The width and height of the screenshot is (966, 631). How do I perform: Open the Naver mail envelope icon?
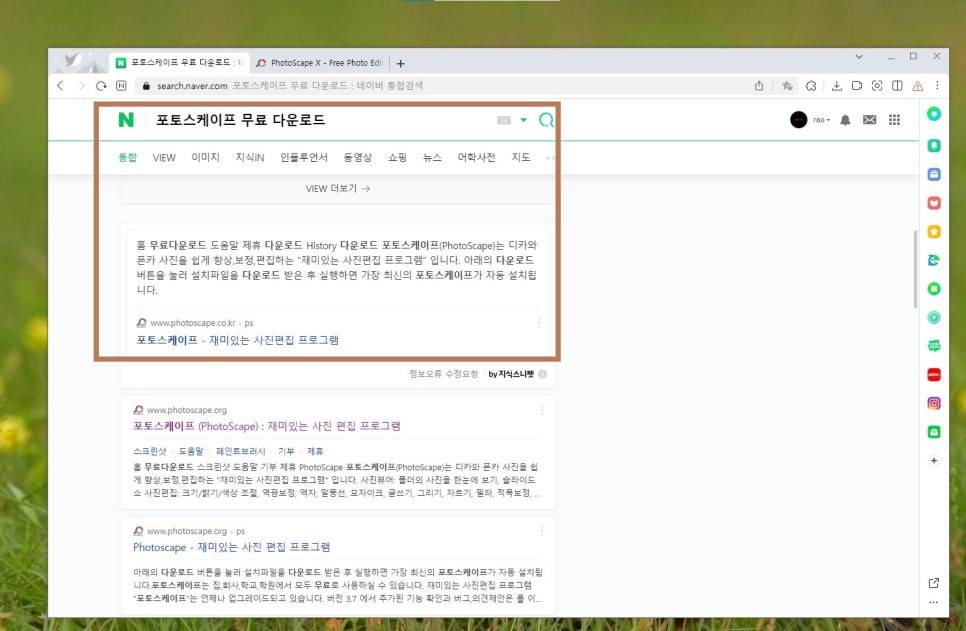[870, 120]
